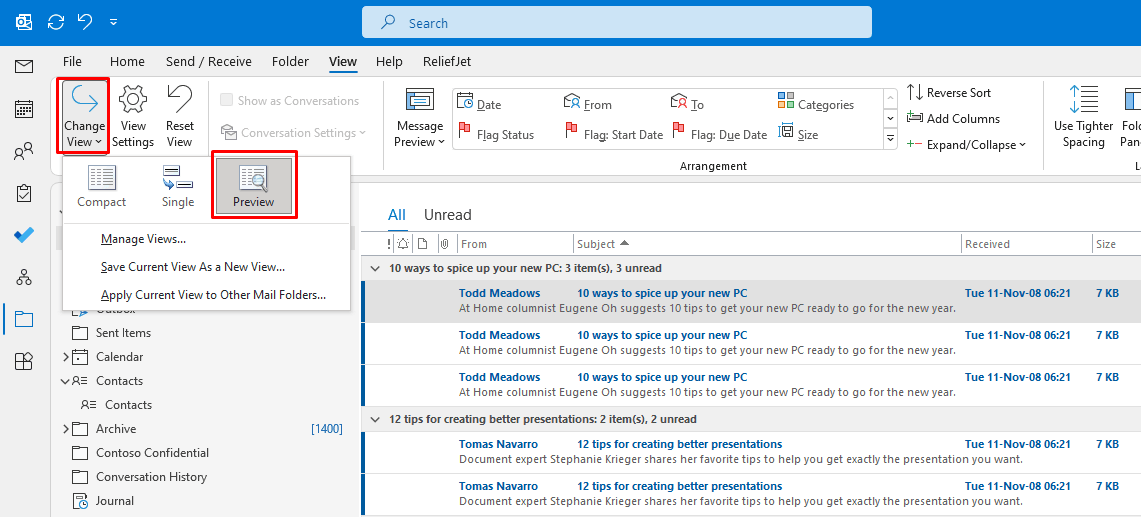Viewport: 1141px width, 517px height.
Task: Open the To Do checkmark app
Action: click(x=24, y=235)
